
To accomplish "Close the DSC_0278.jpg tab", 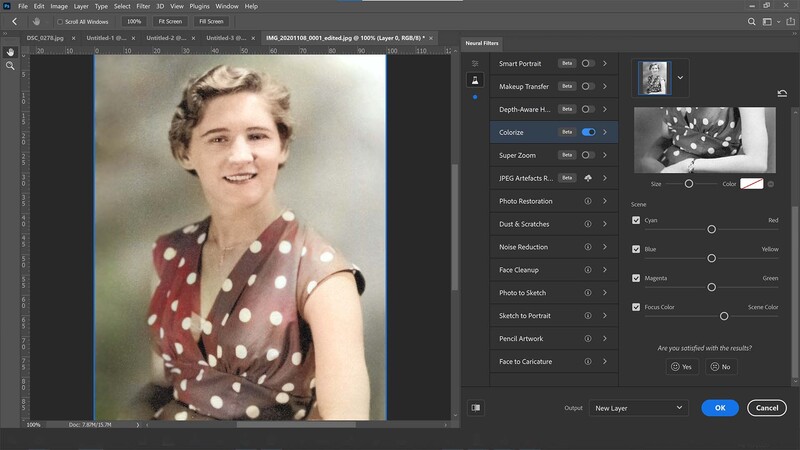I will coord(73,38).
